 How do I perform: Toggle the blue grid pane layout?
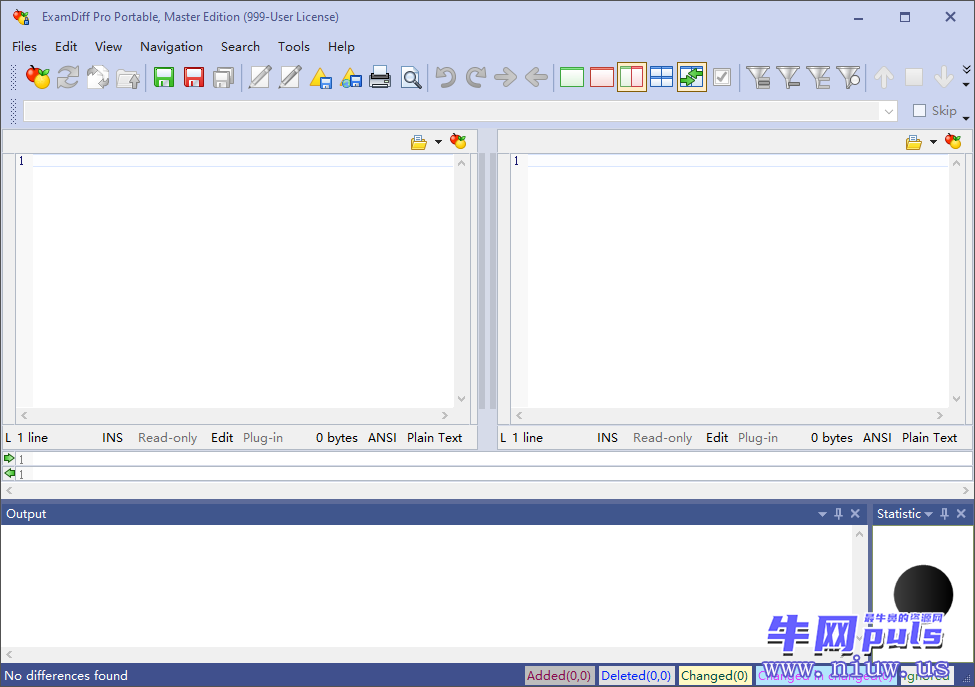[x=662, y=78]
